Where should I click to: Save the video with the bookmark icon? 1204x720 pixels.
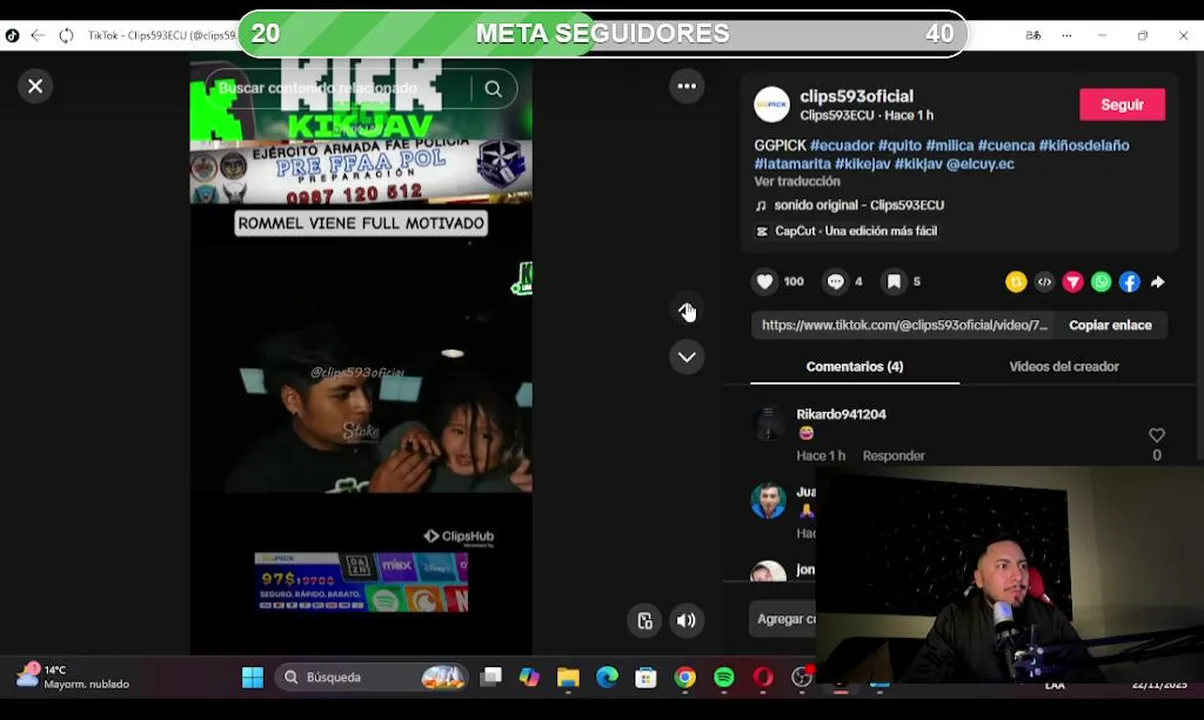coord(894,282)
